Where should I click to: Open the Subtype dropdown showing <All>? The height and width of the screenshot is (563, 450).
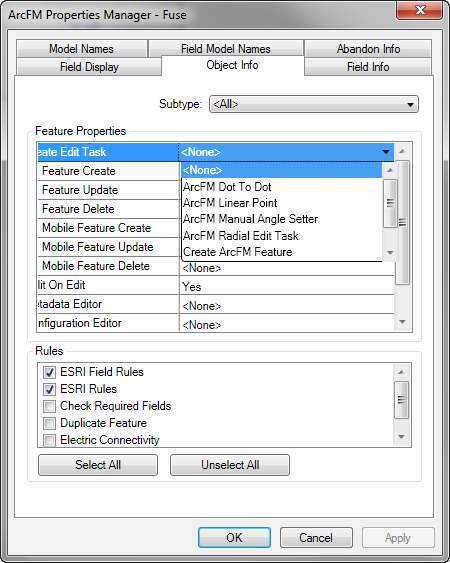314,104
